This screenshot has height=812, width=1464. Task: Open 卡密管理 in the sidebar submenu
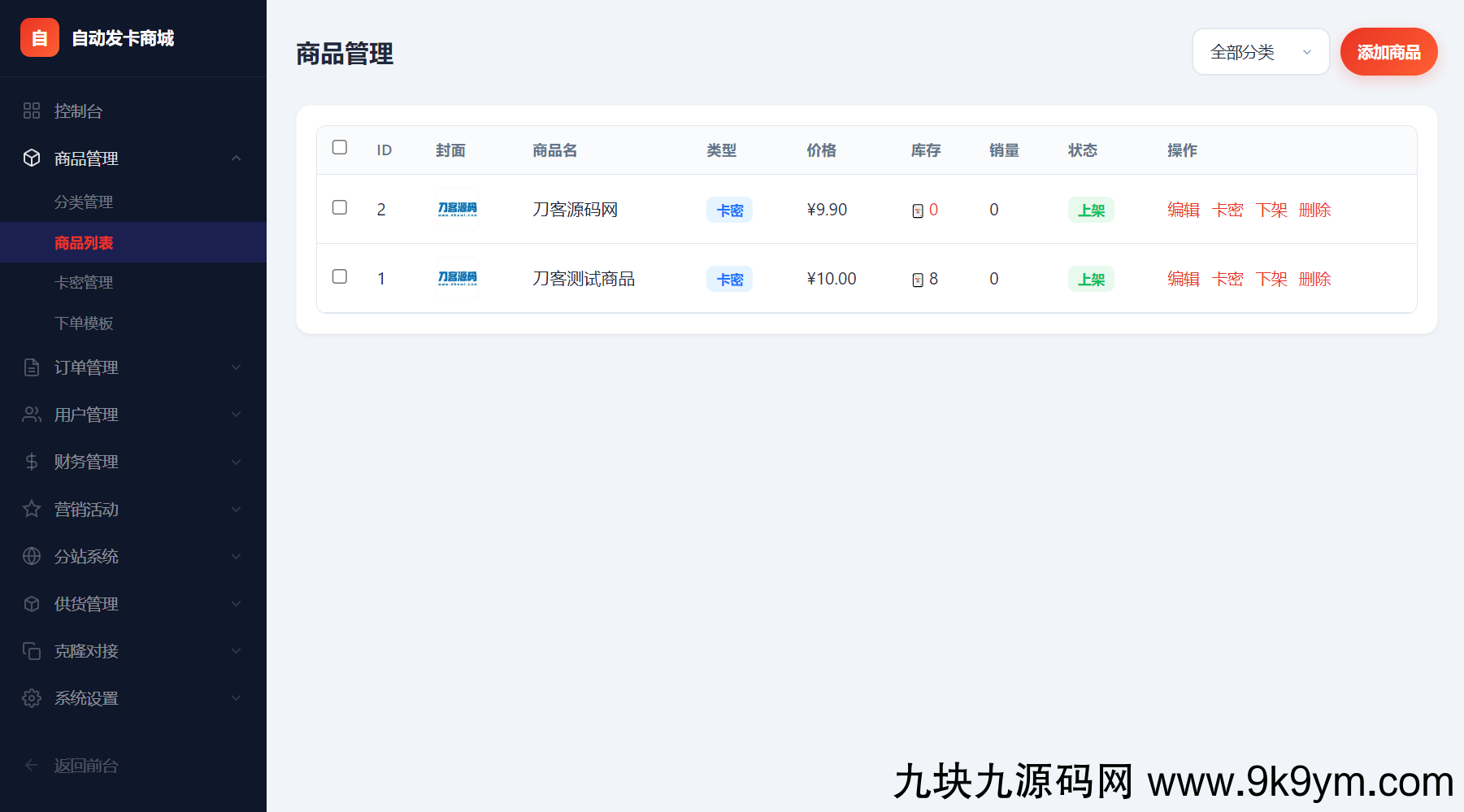(84, 282)
